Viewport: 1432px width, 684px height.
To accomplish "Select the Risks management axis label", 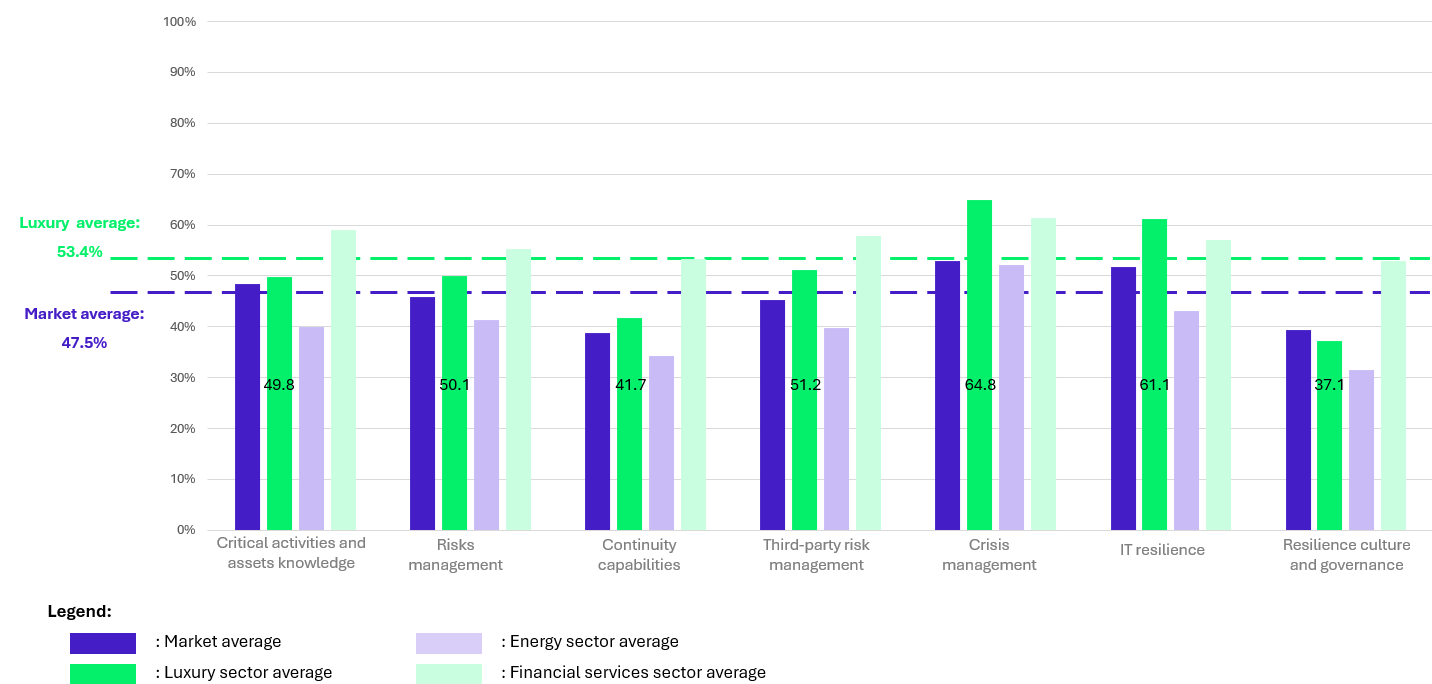I will coord(455,555).
